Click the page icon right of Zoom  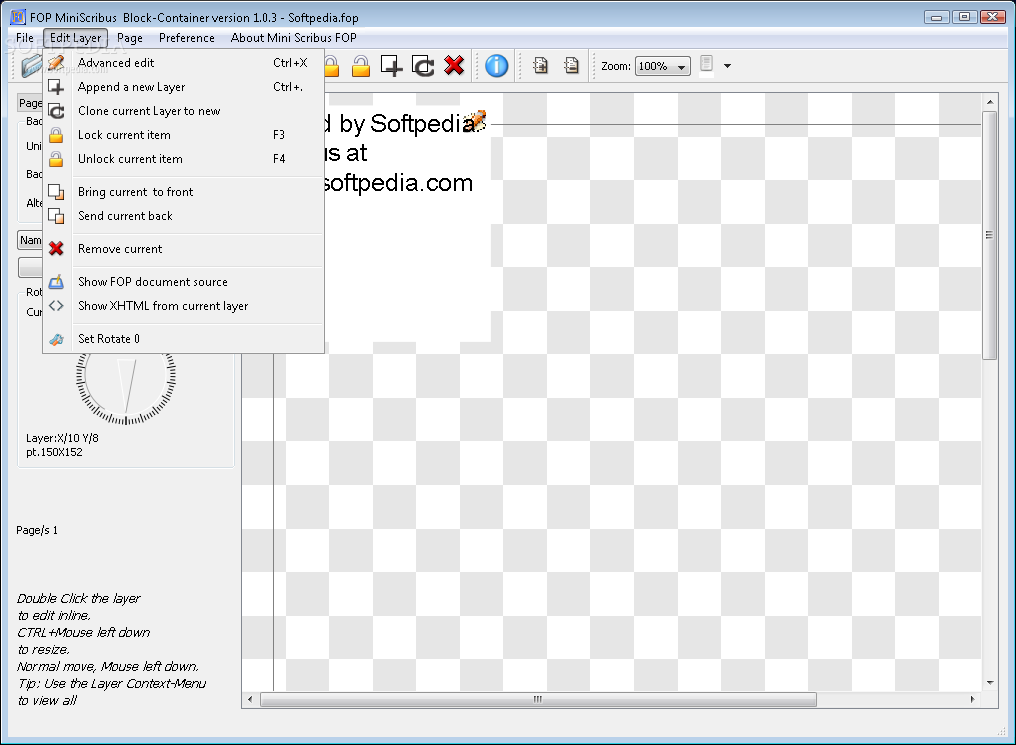706,65
